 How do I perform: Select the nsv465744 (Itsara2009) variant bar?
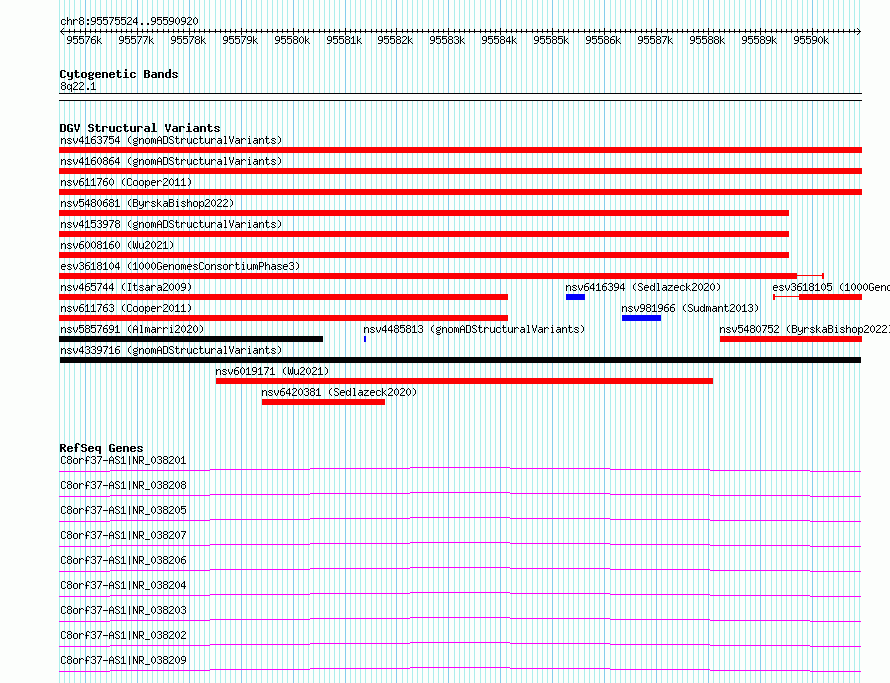click(283, 297)
